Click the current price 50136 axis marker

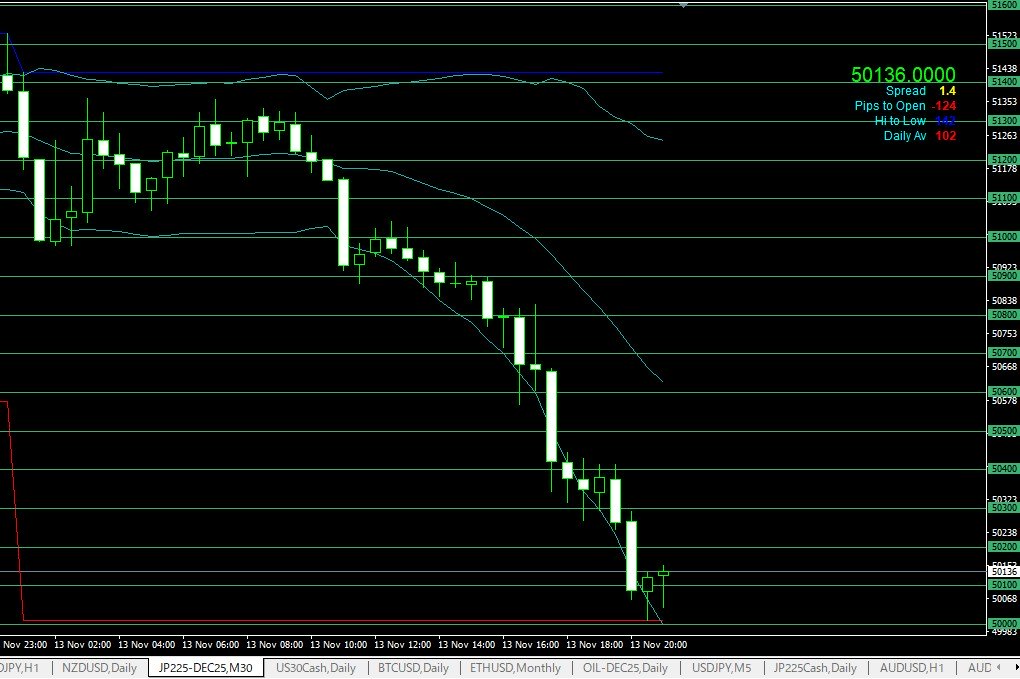click(1002, 572)
